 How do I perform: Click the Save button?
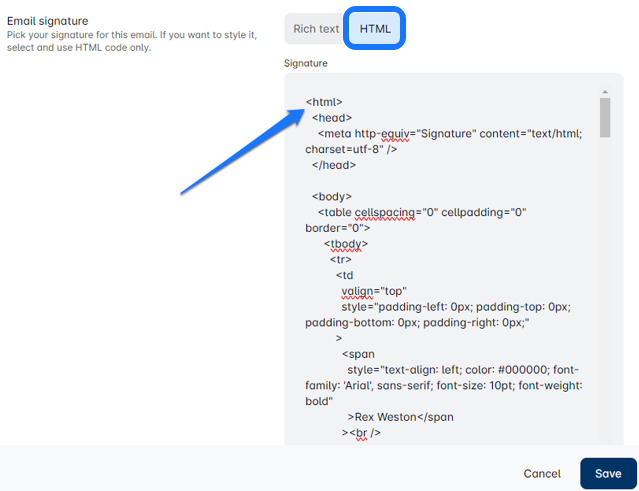[x=607, y=473]
